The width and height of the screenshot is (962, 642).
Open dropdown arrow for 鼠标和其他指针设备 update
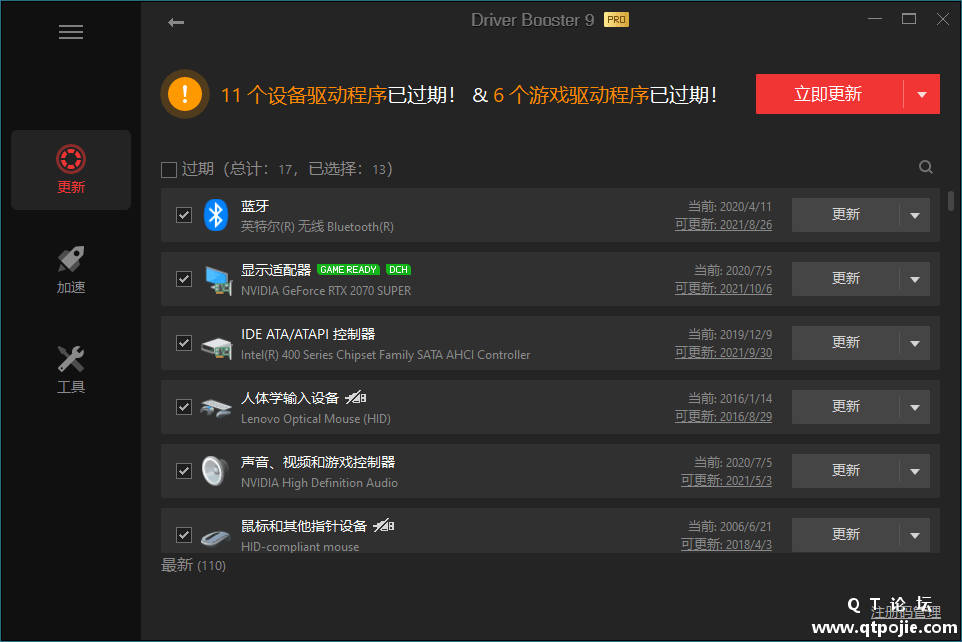[915, 535]
